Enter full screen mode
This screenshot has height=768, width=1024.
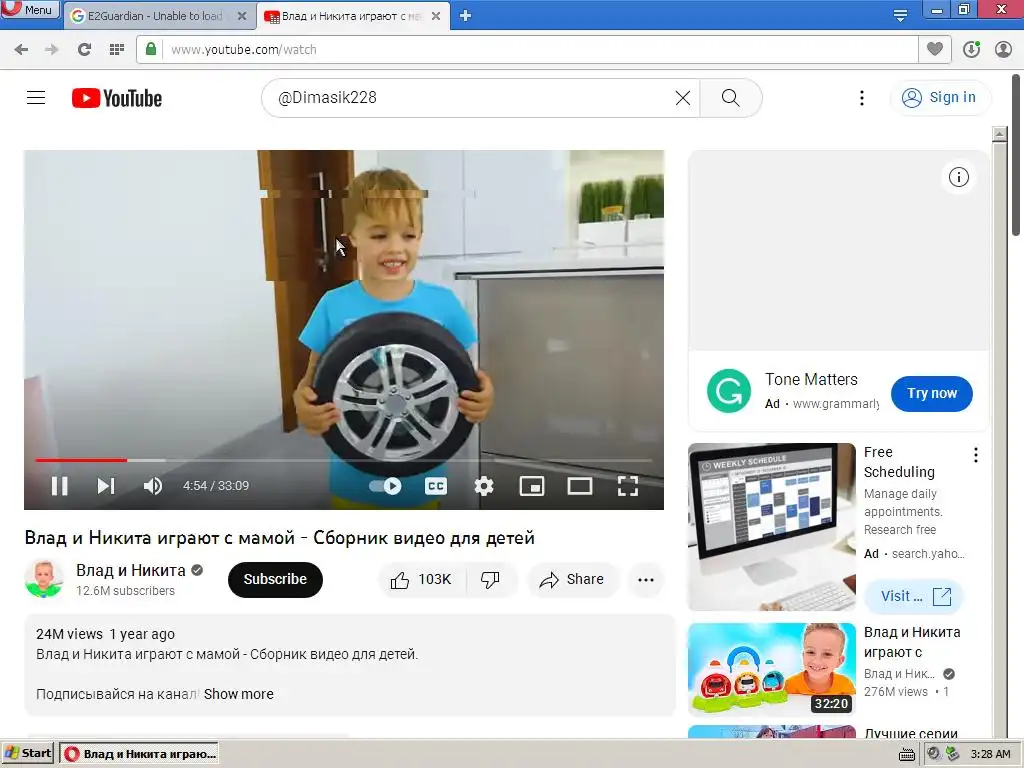pyautogui.click(x=628, y=486)
